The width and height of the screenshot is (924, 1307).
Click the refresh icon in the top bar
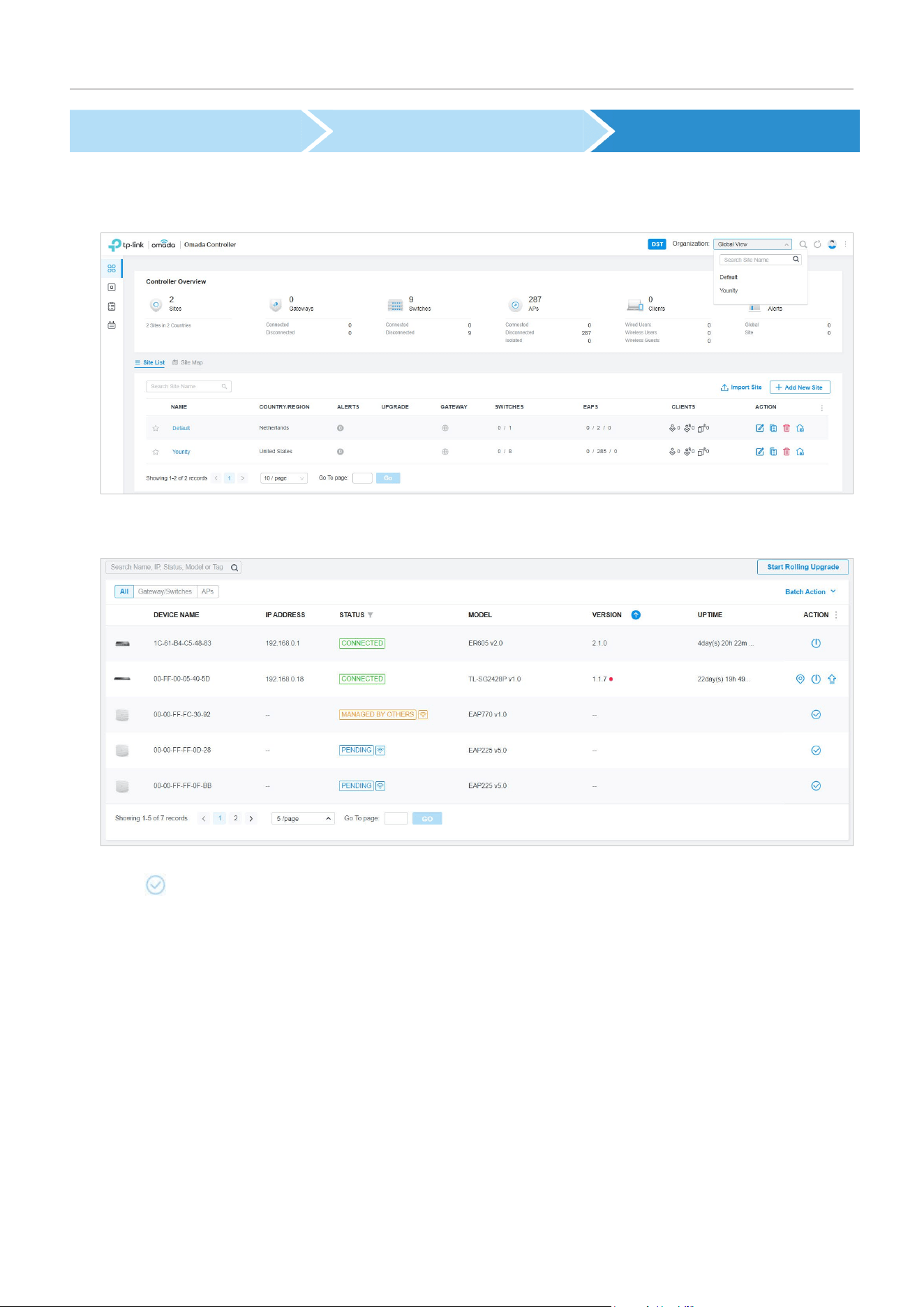tap(817, 244)
